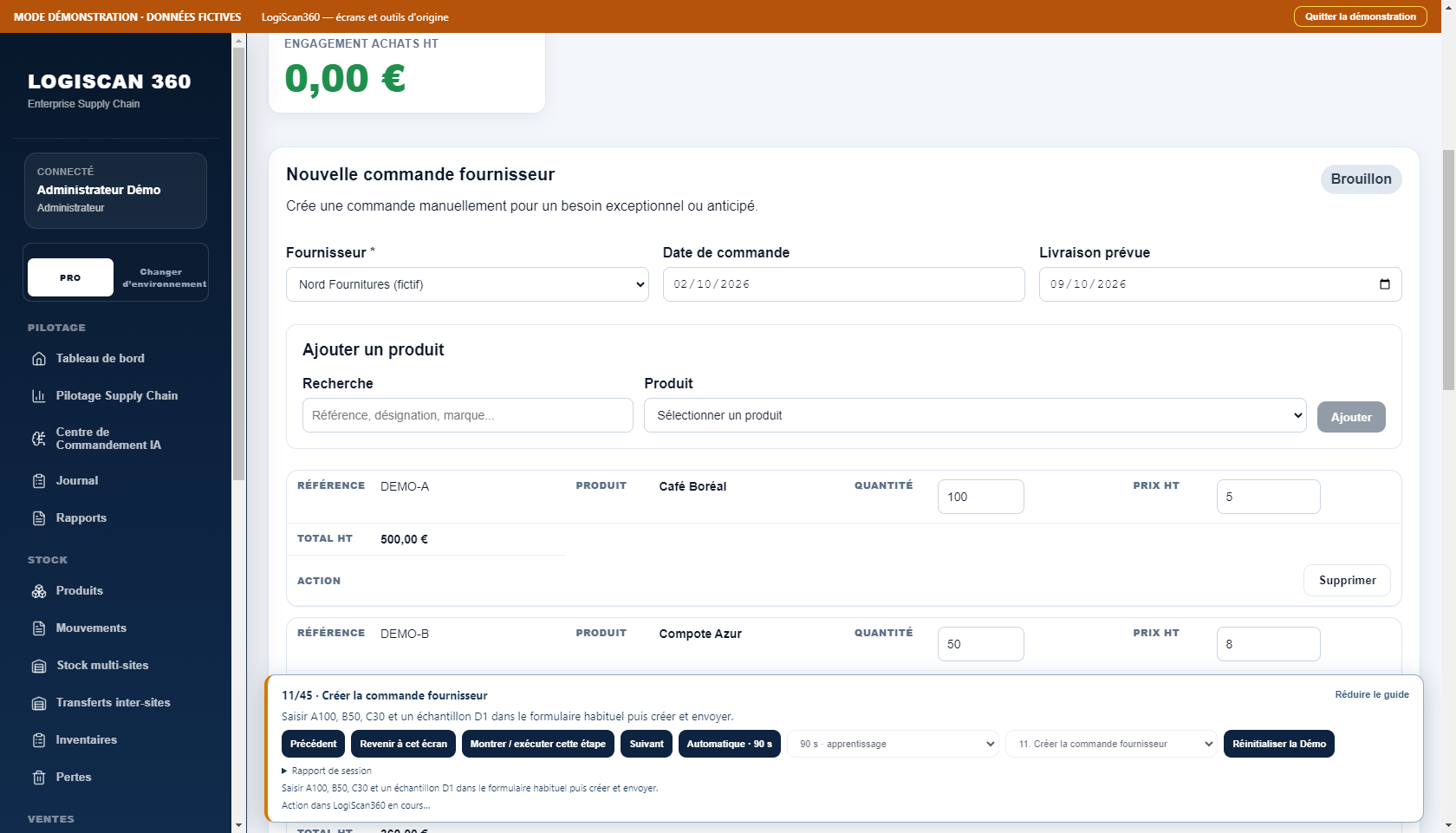Open the calendar picker in Livraison prévue
The image size is (1456, 833).
pyautogui.click(x=1385, y=284)
